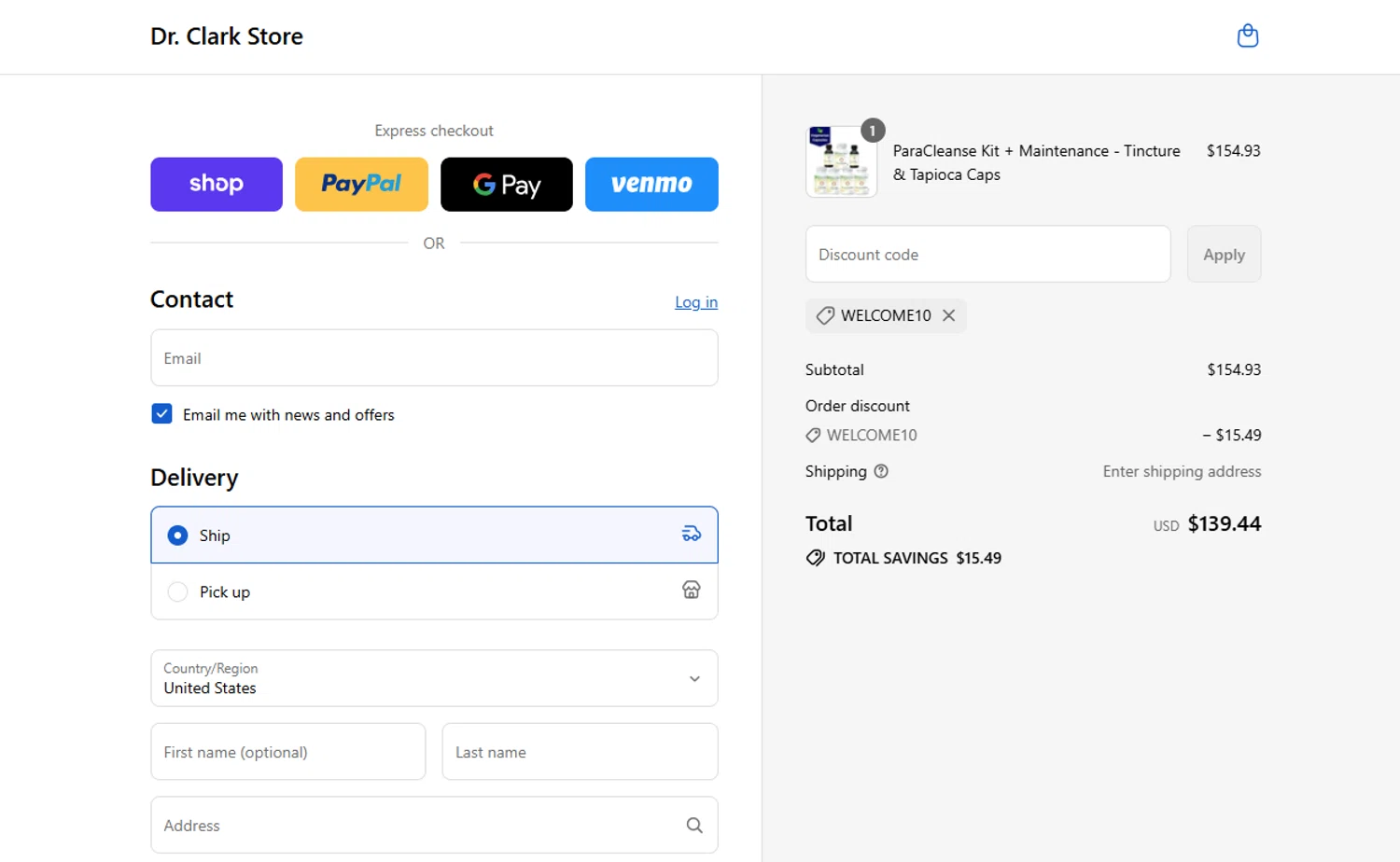Click the First name (optional) field
The height and width of the screenshot is (862, 1400).
pos(288,751)
